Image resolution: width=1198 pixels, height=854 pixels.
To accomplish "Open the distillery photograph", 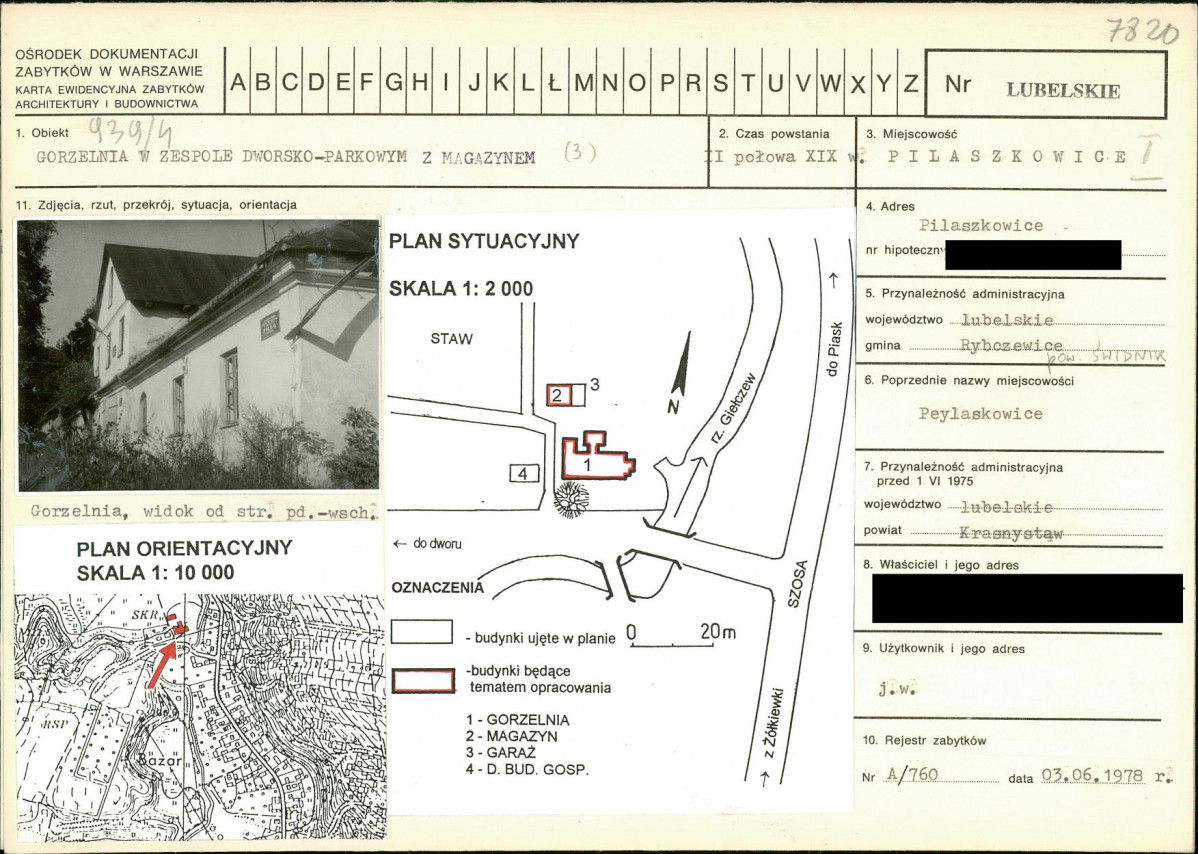I will click(199, 354).
